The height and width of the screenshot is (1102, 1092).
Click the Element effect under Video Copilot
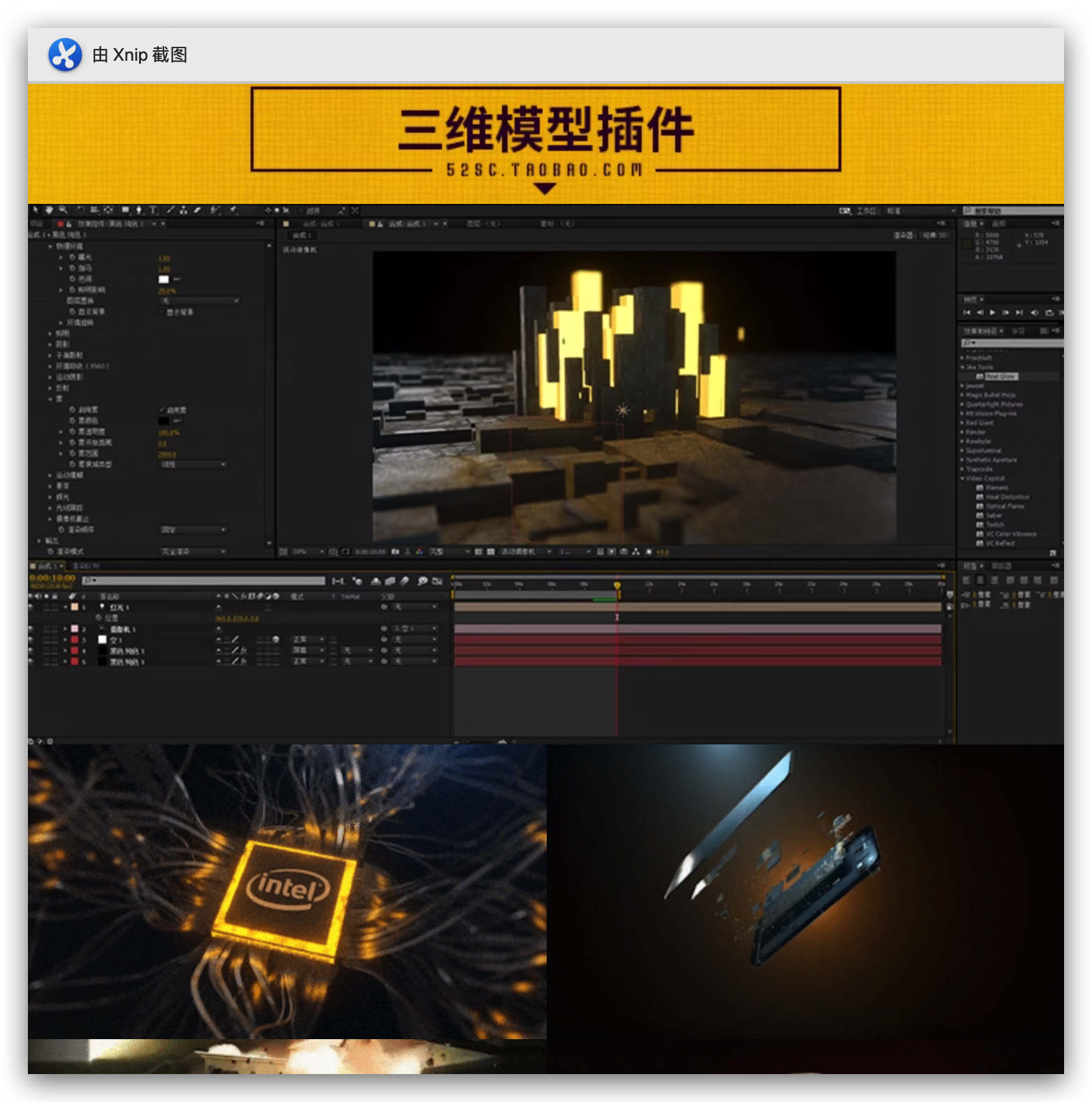[x=996, y=487]
